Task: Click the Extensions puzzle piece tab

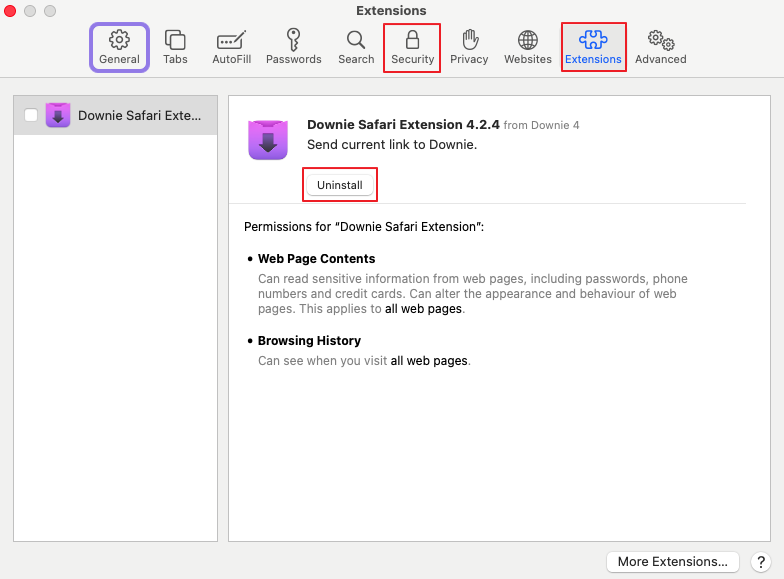Action: (594, 48)
